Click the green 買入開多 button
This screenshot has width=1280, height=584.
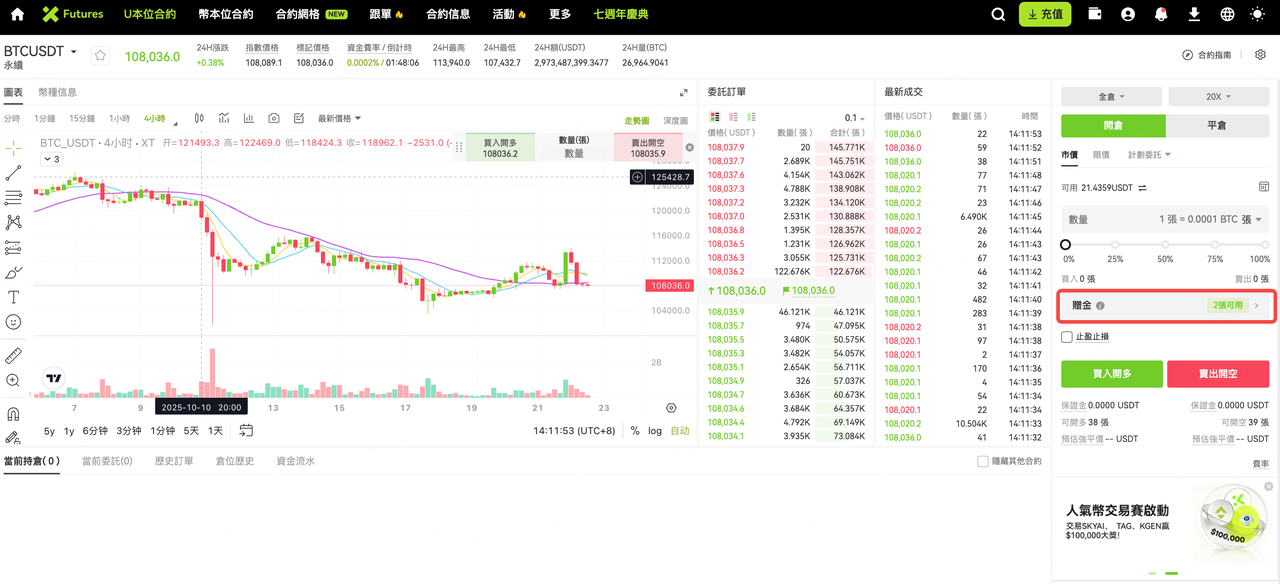[1112, 374]
